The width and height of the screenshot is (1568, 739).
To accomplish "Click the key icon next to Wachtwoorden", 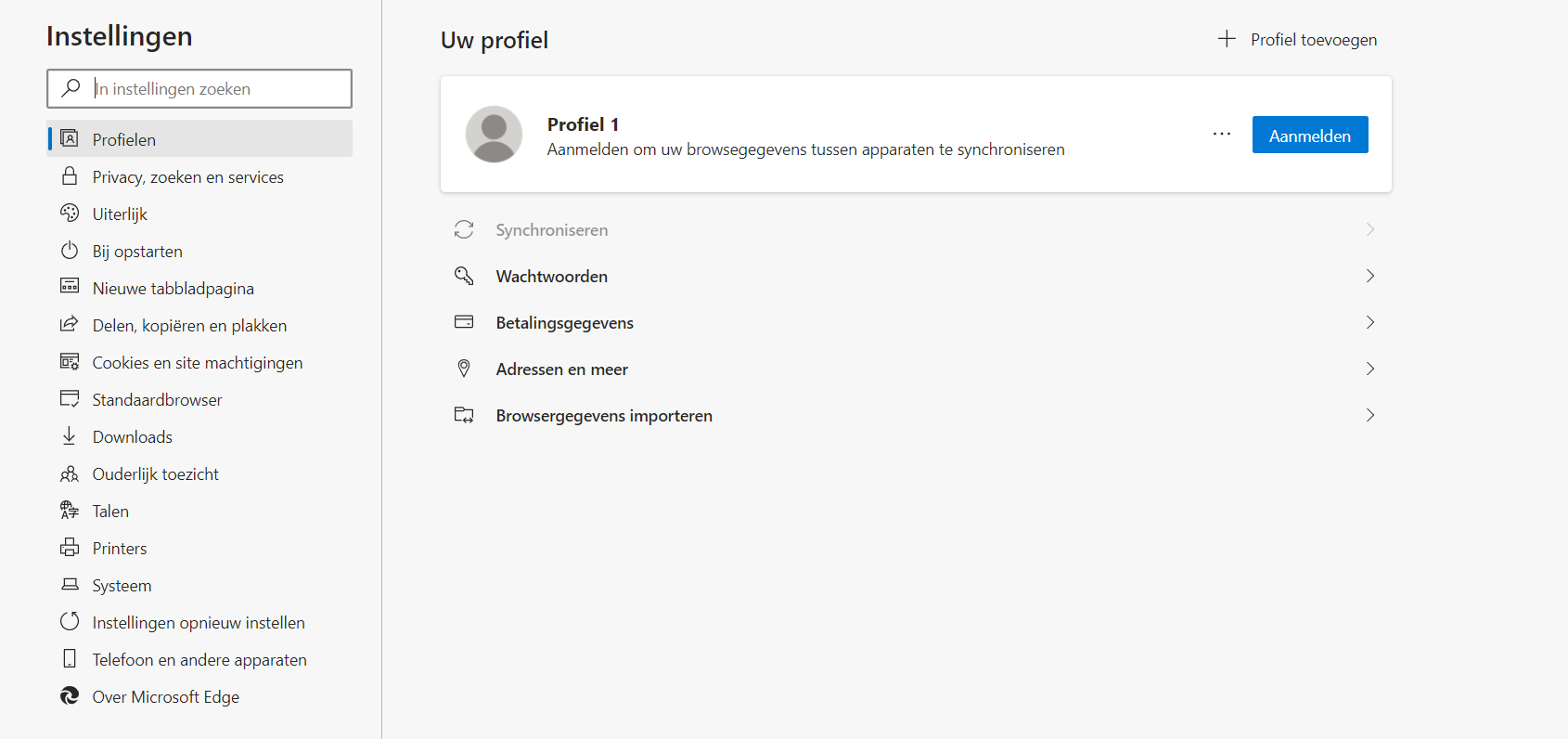I will pos(464,276).
